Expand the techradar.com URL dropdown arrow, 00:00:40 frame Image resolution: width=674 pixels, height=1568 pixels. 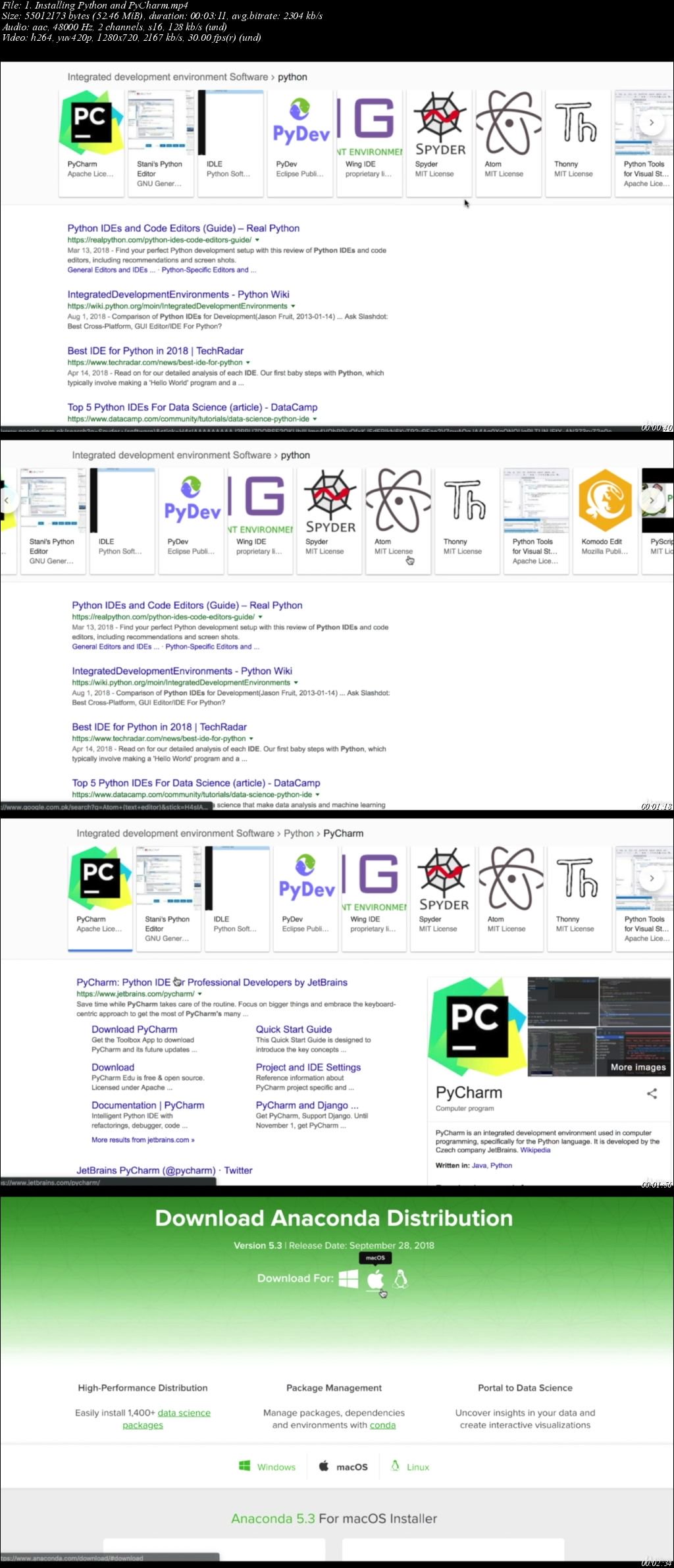point(248,363)
